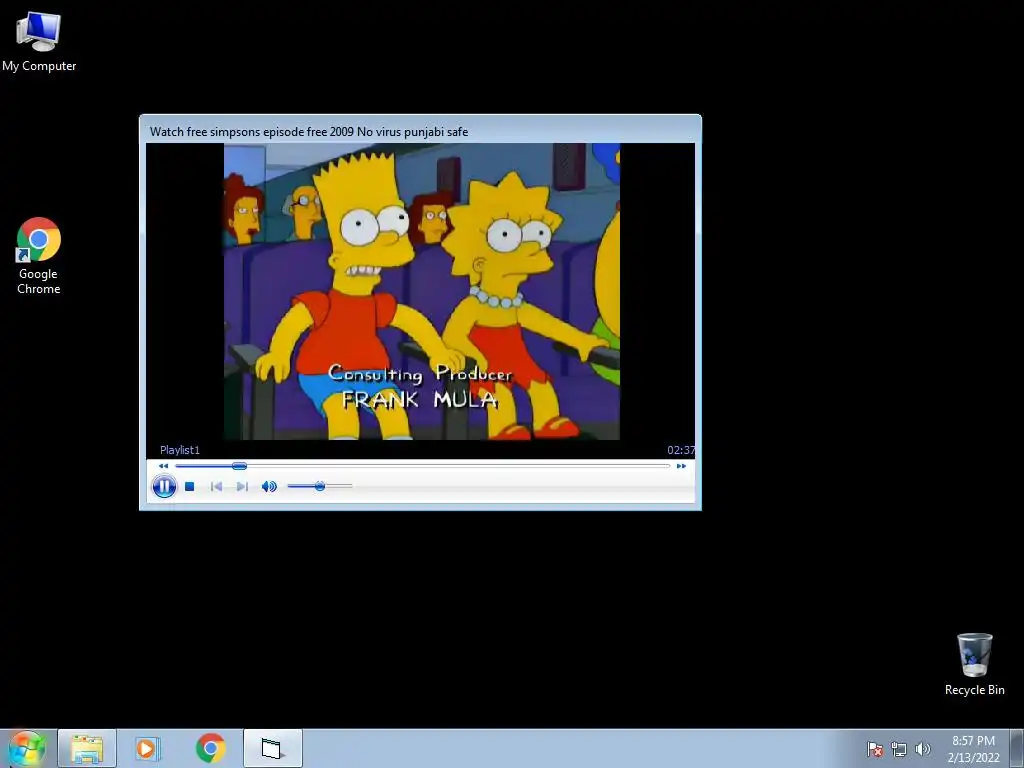Open the system tray volume icon
The image size is (1024, 768).
pos(923,749)
